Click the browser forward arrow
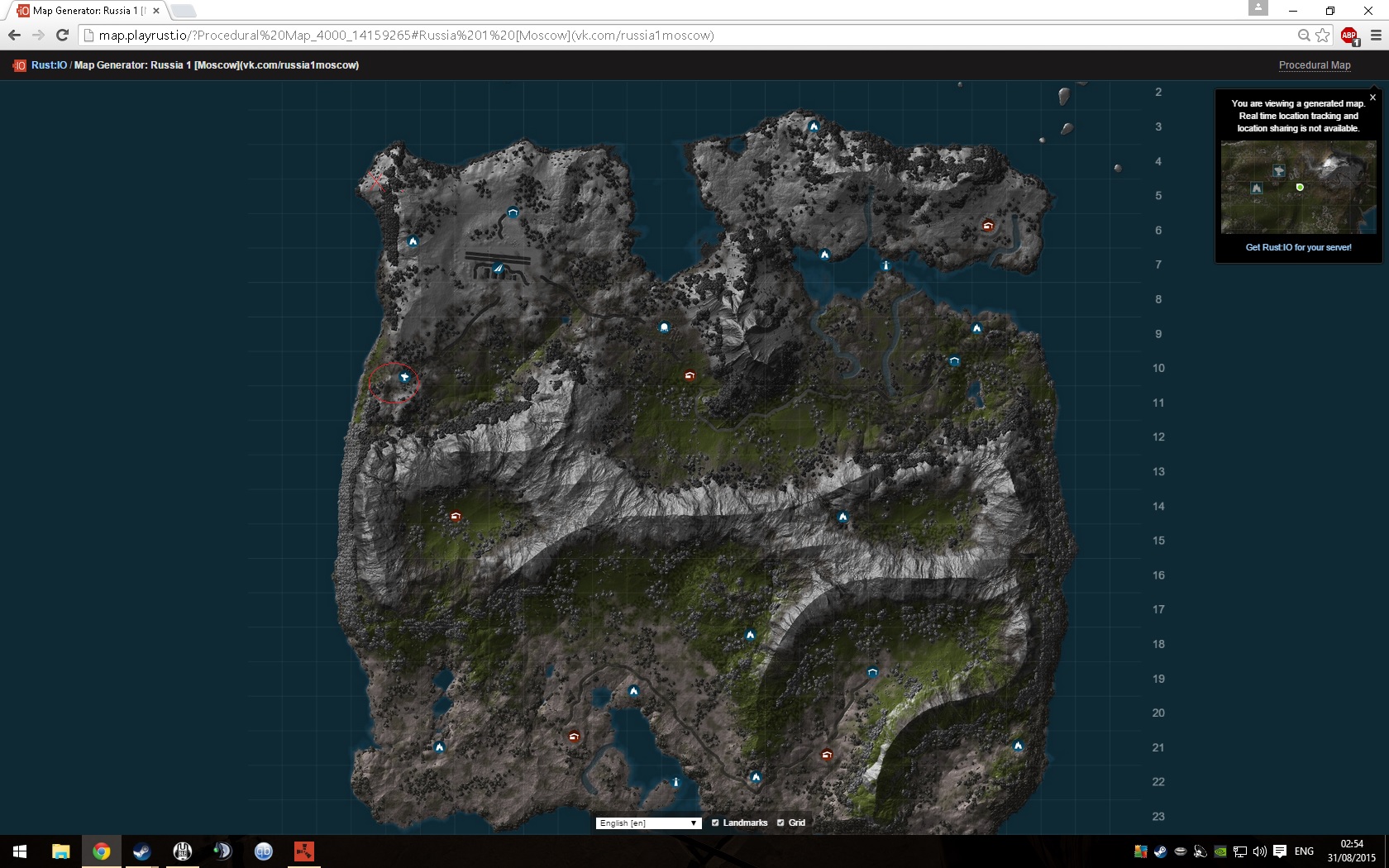 pyautogui.click(x=38, y=35)
